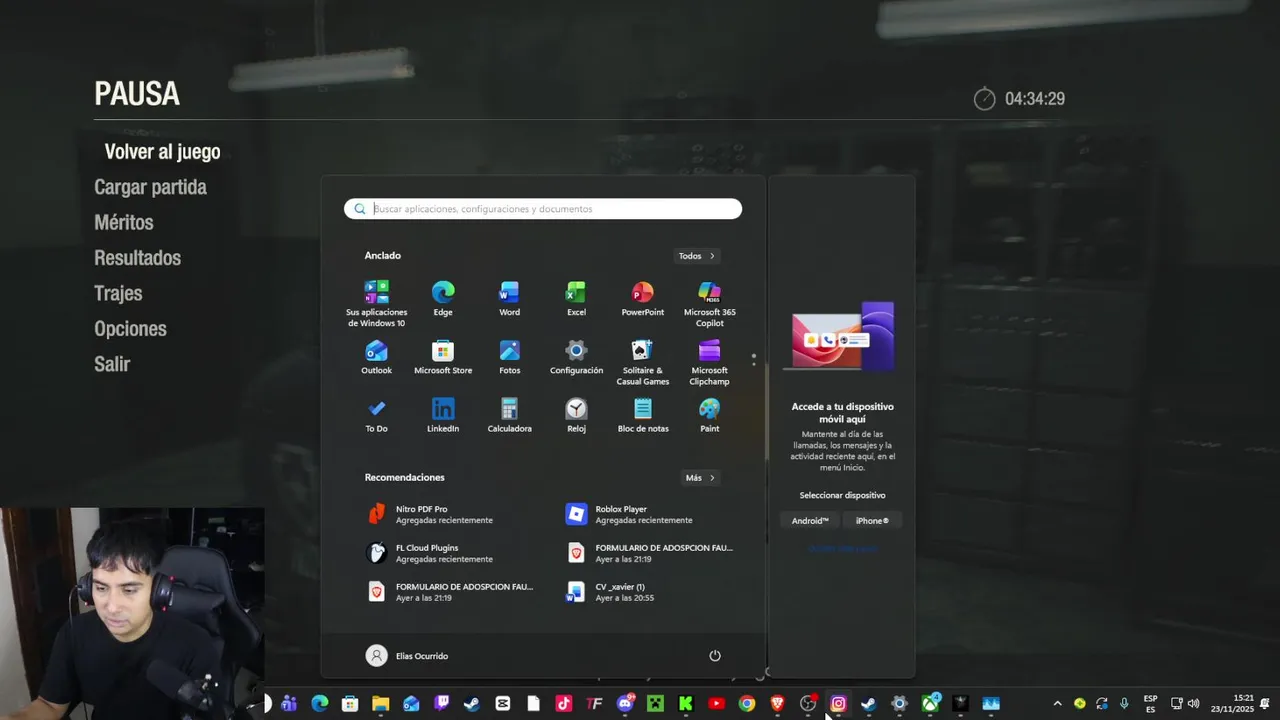
Task: Launch PowerPoint from Start menu
Action: (642, 299)
